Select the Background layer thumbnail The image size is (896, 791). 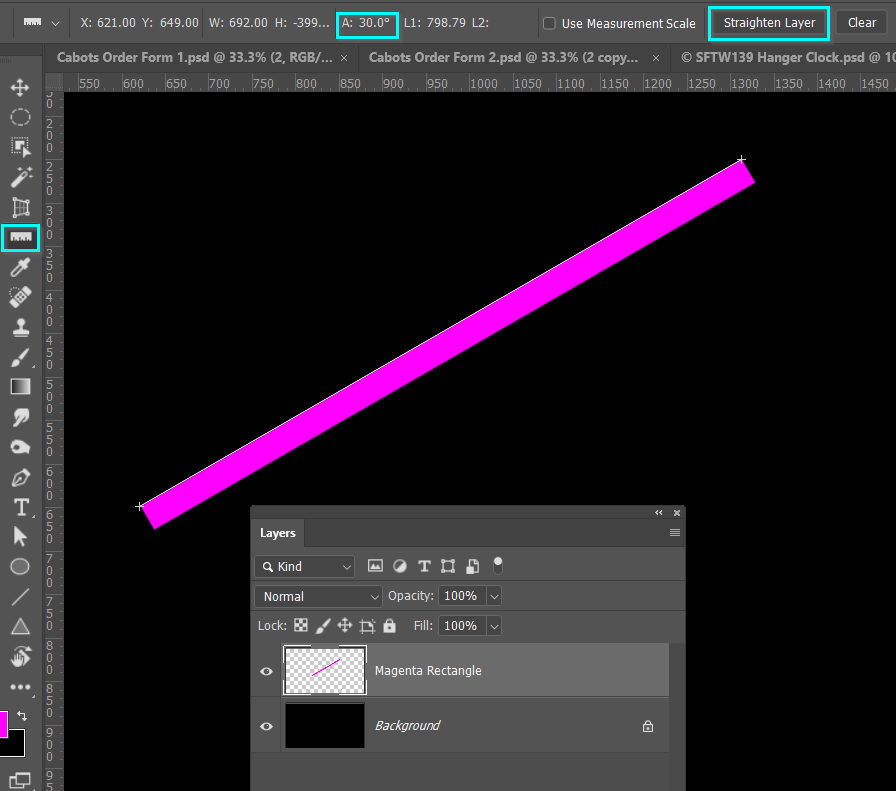pyautogui.click(x=325, y=725)
